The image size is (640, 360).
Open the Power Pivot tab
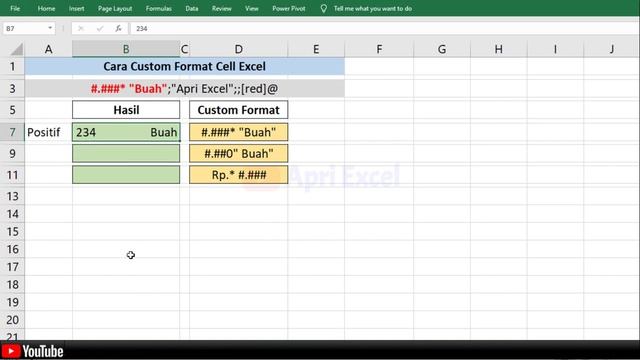(x=289, y=8)
